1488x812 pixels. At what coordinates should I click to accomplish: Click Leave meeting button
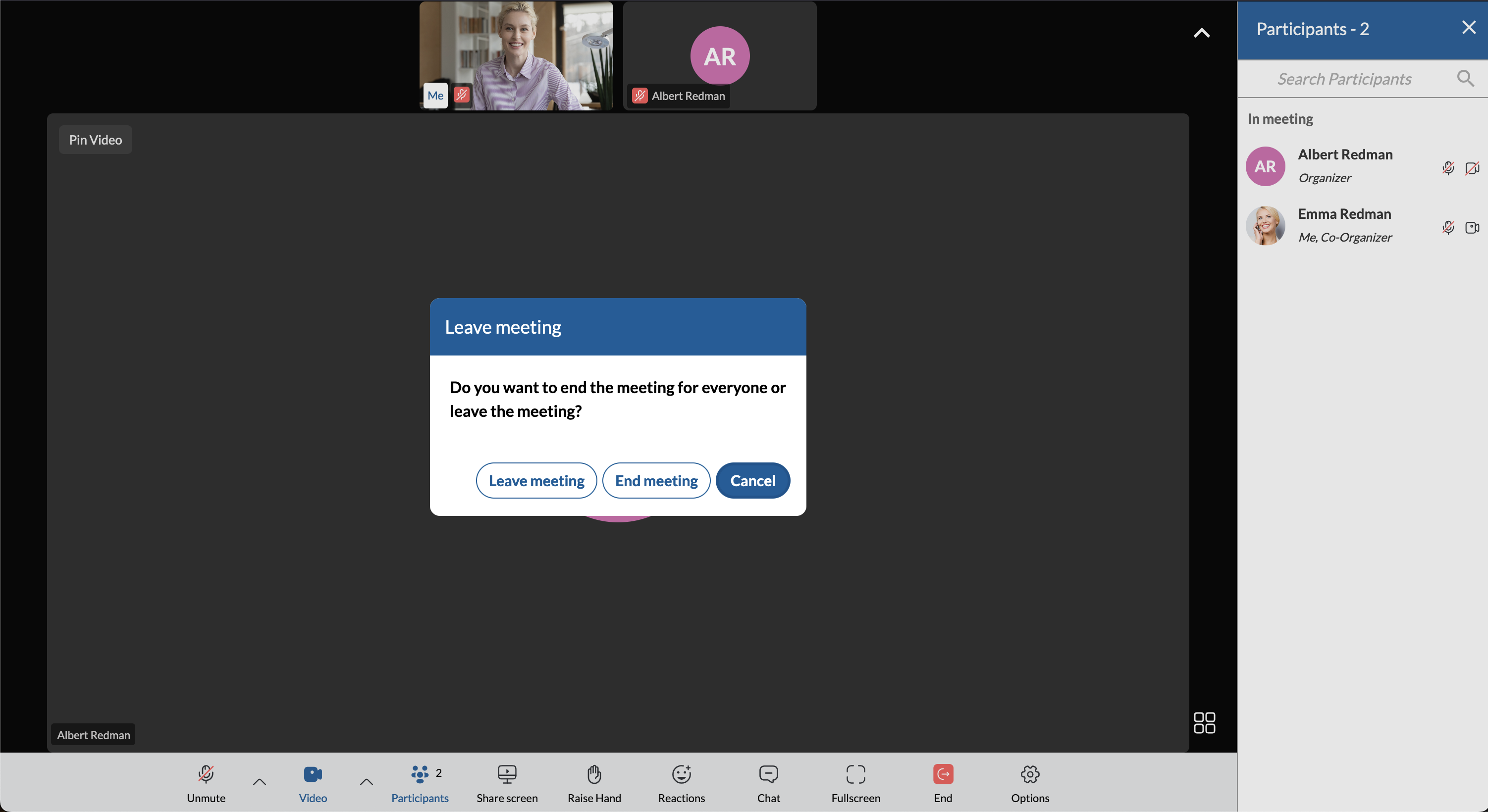pos(536,480)
